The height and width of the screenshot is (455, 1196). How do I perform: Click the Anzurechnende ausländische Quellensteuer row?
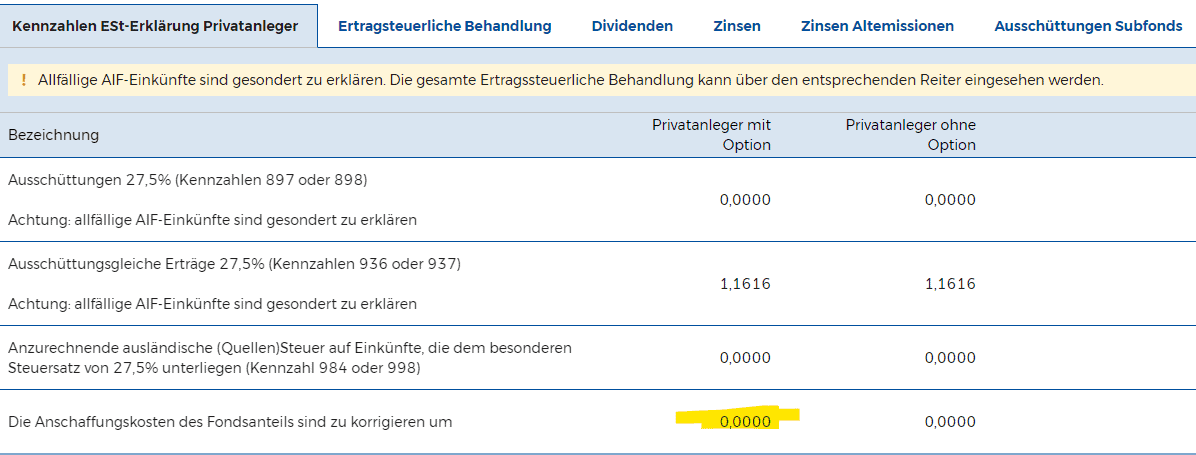click(x=598, y=357)
